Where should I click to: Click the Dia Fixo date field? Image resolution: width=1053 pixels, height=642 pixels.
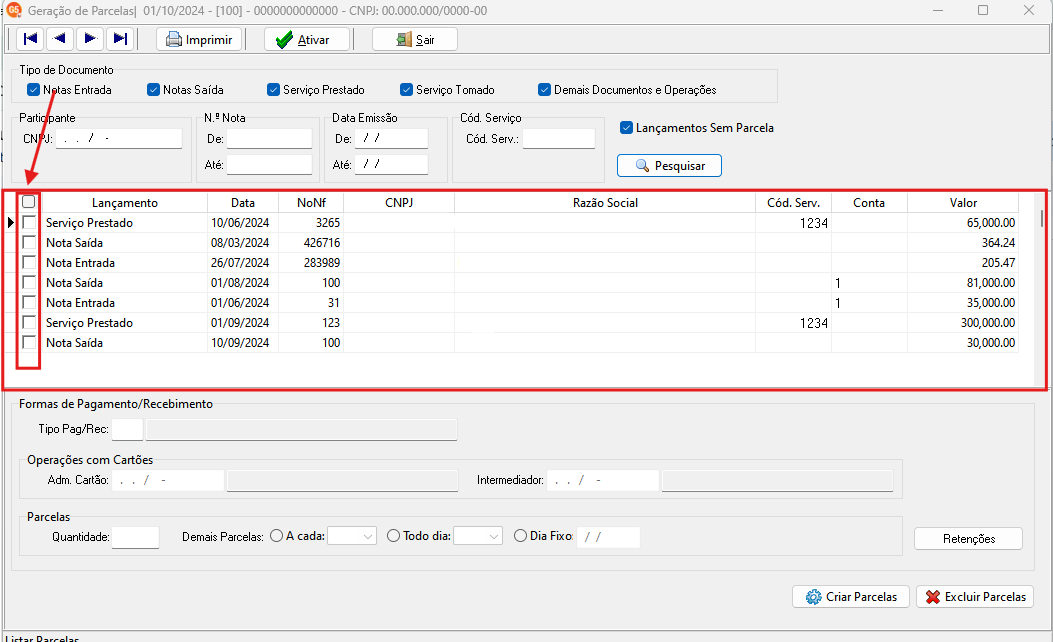608,537
